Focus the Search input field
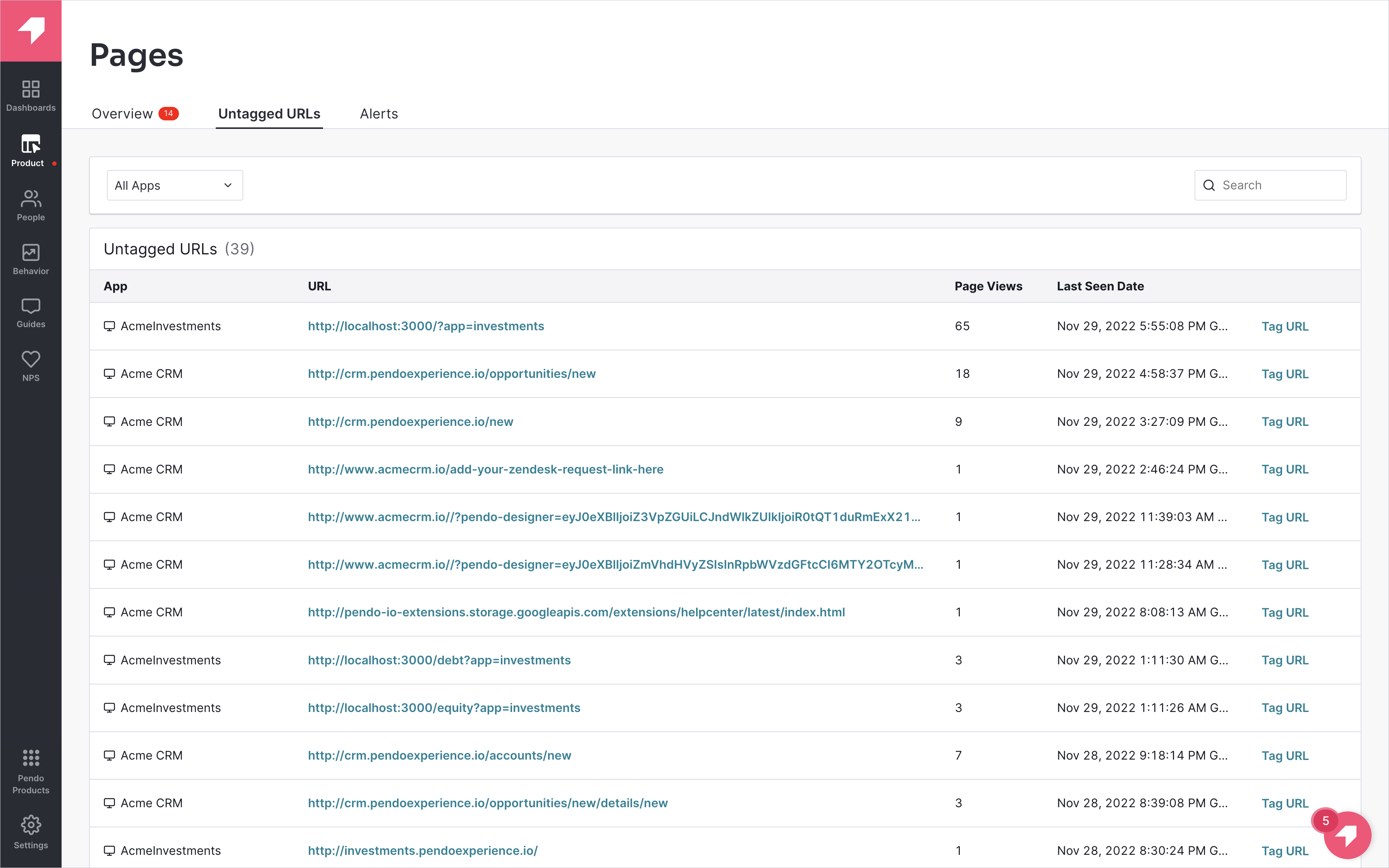This screenshot has height=868, width=1389. click(1270, 185)
